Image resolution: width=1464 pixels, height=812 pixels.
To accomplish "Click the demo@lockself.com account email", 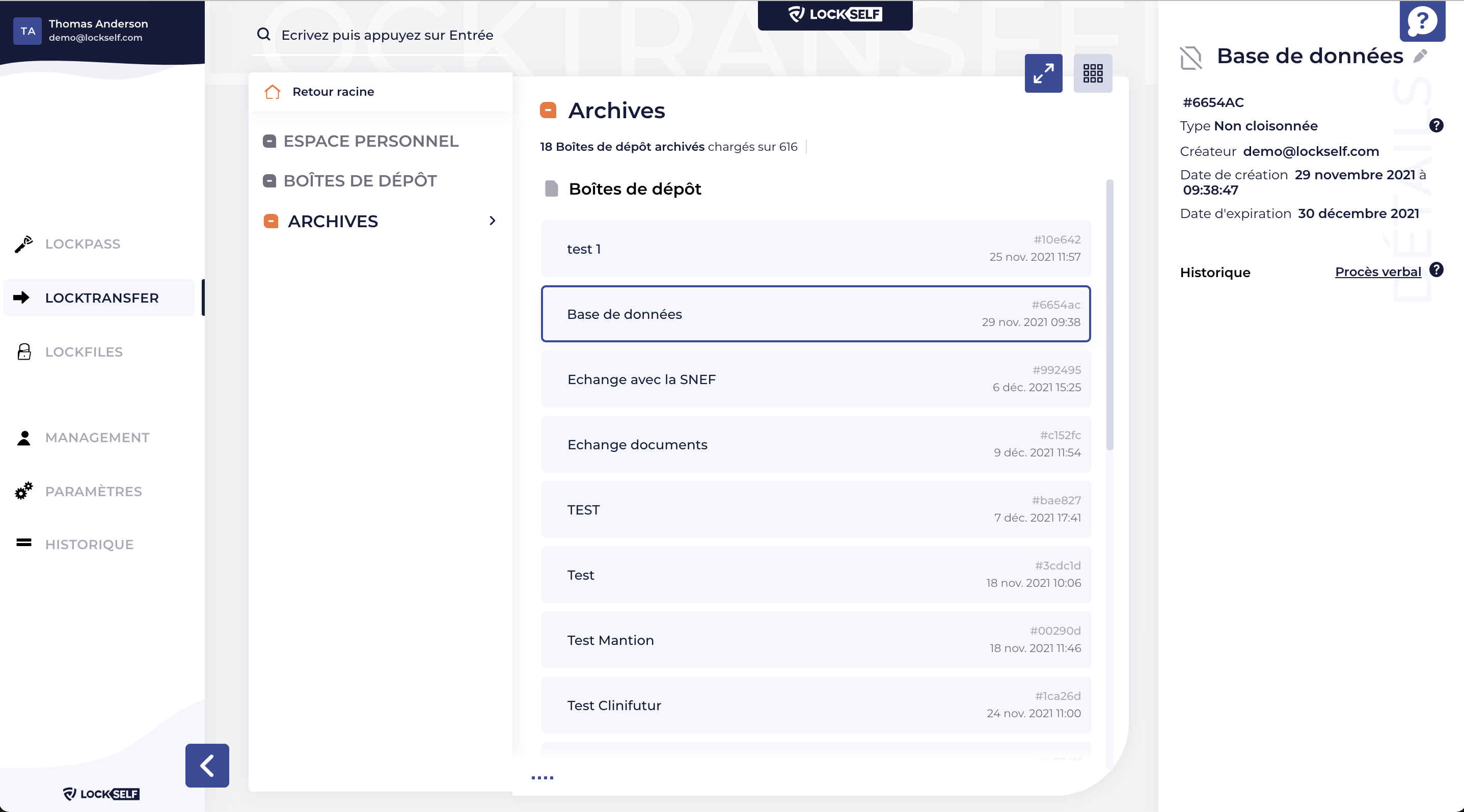I will (x=95, y=38).
